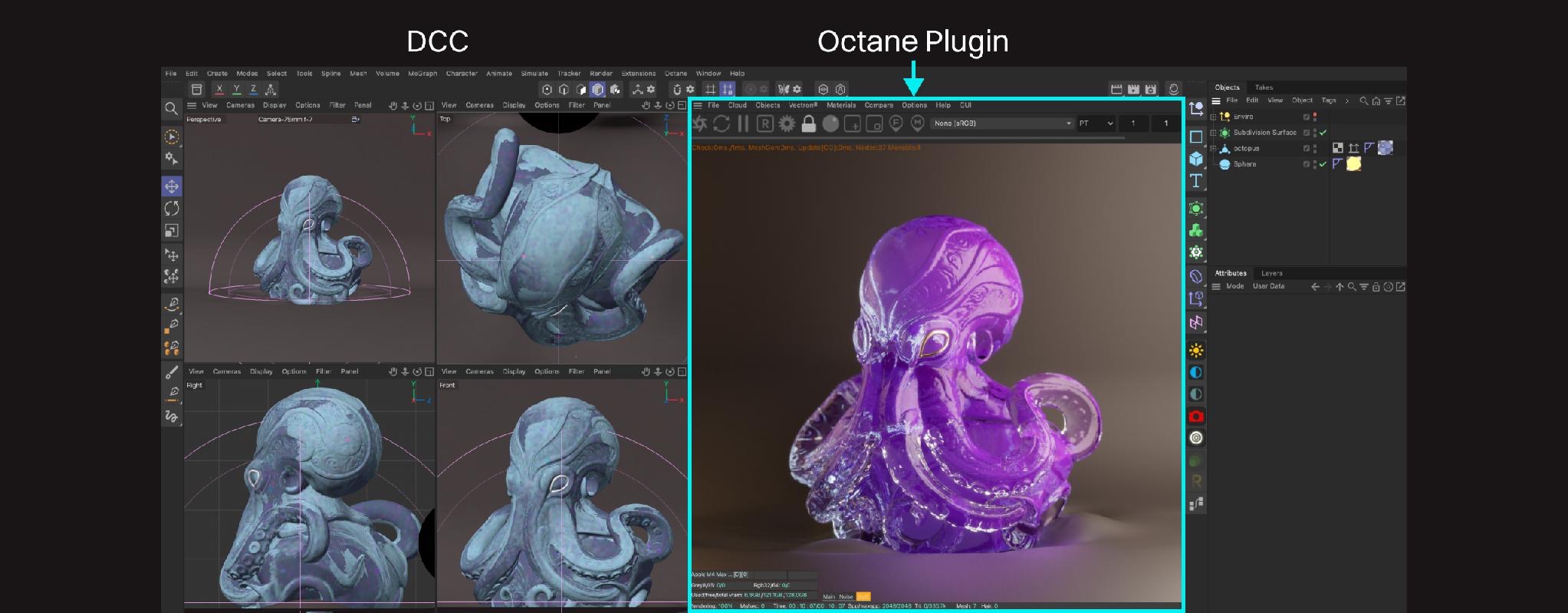The image size is (1568, 613).
Task: Open the search magnifier in left toolbar
Action: coord(172,109)
